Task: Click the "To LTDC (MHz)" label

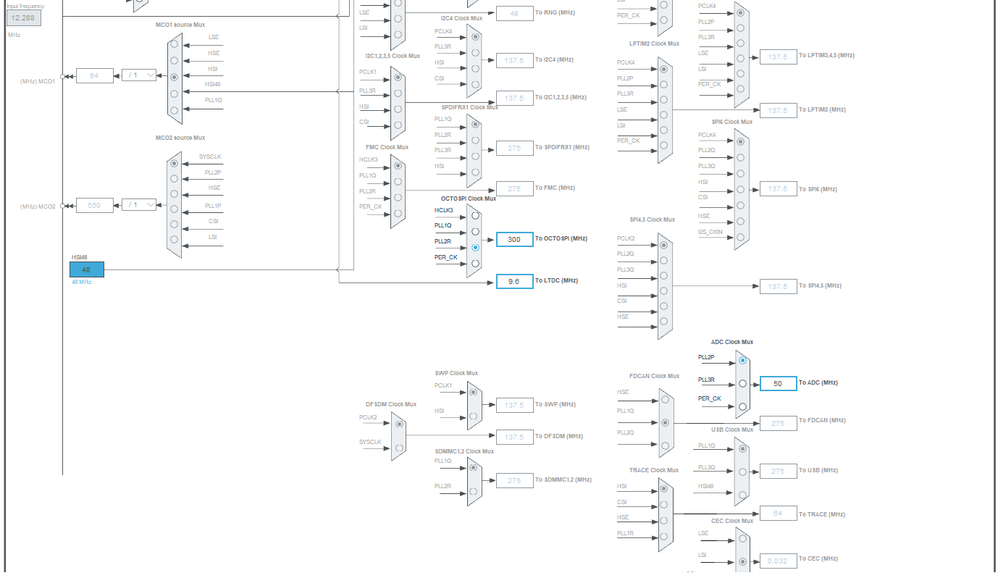Action: point(556,280)
